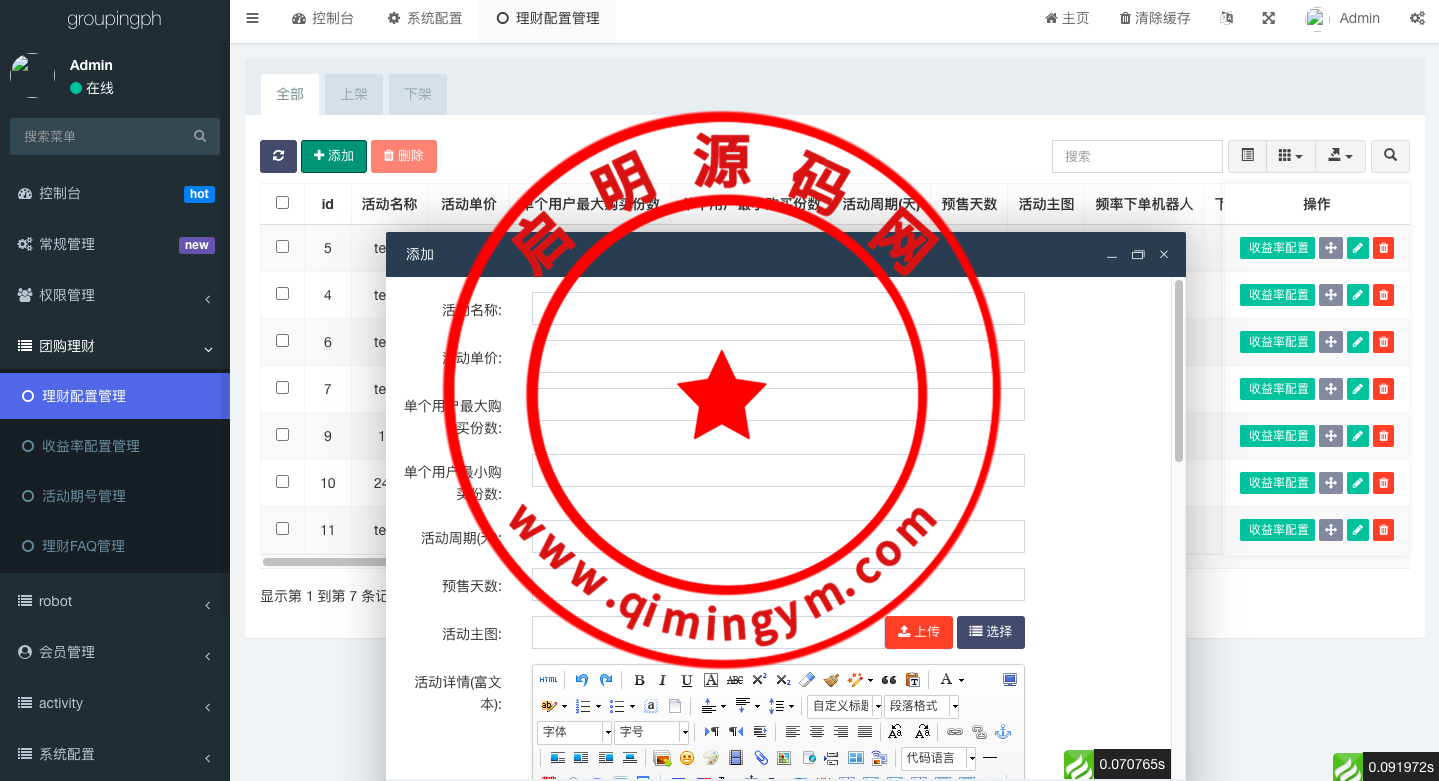Click the green edit pencil for row 4
Screen dimensions: 1439x781
click(x=1357, y=295)
